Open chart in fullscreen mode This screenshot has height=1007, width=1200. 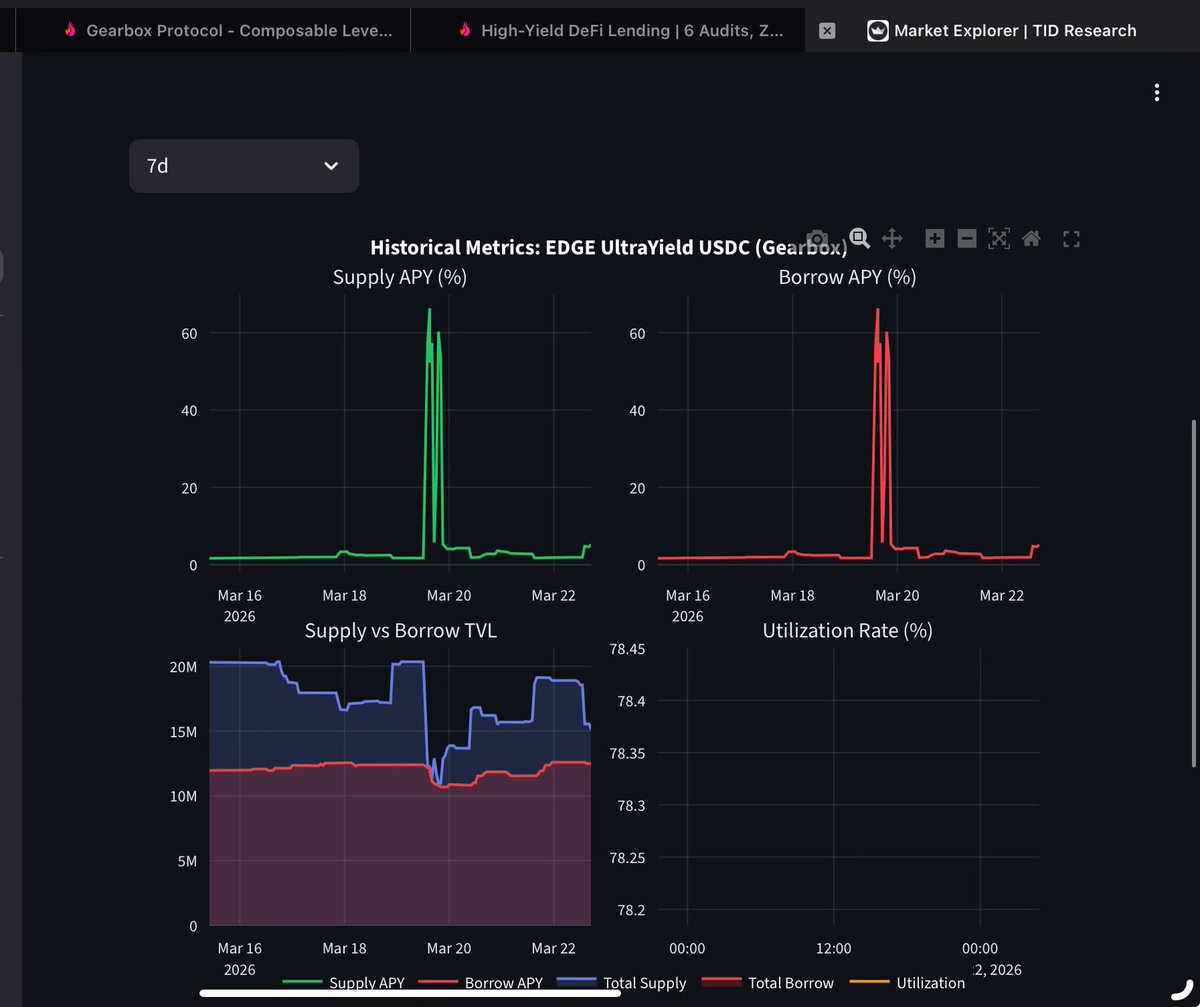click(1071, 238)
